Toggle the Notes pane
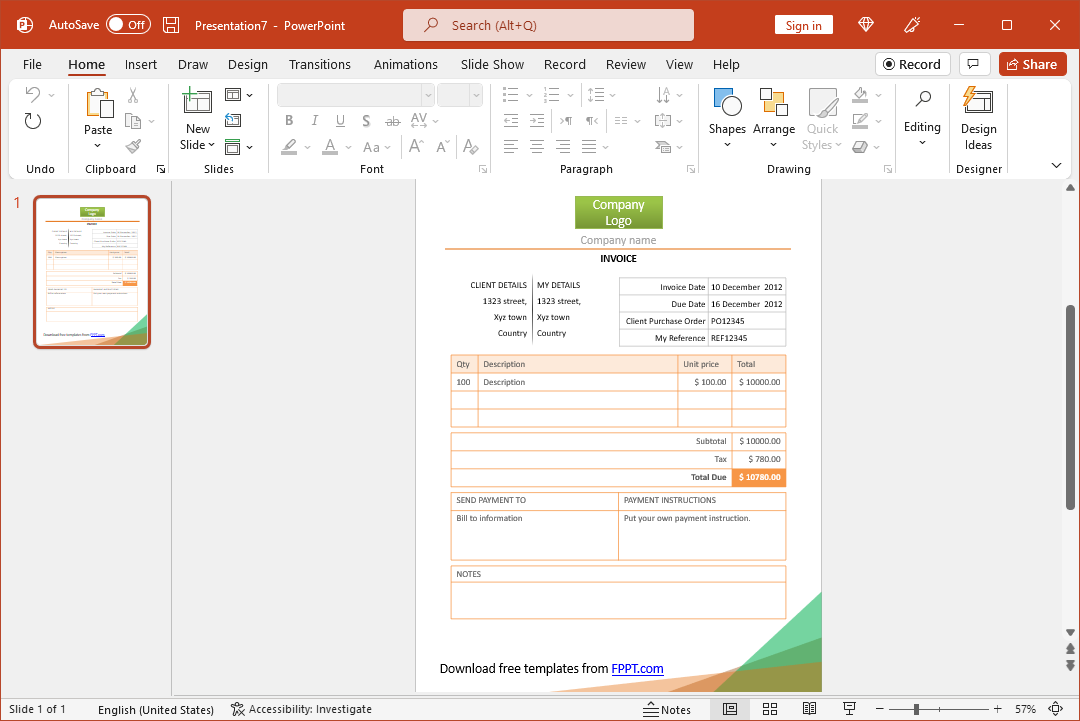Image resolution: width=1080 pixels, height=721 pixels. coord(667,709)
